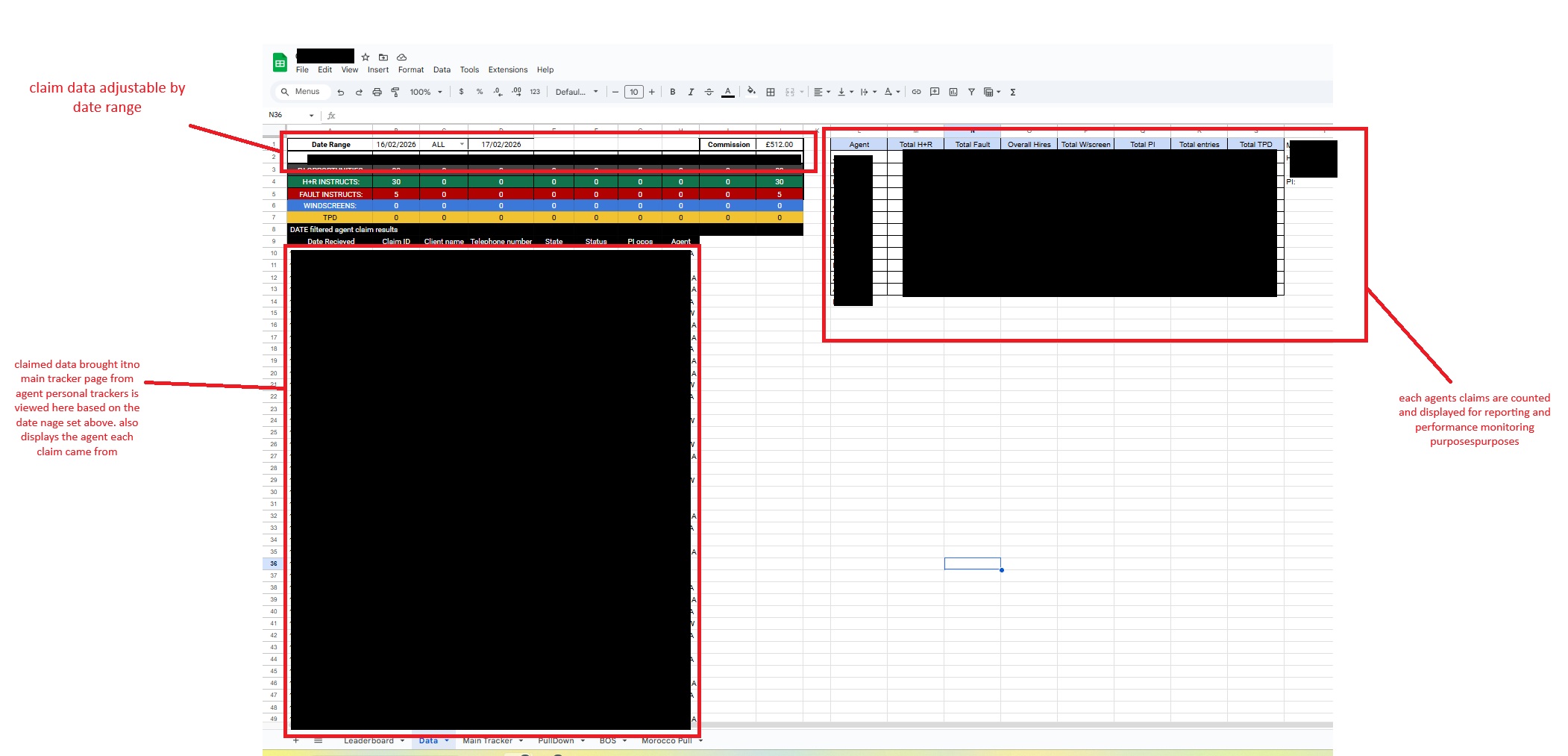Open the ALL dropdown in the Date Range row

pyautogui.click(x=461, y=144)
